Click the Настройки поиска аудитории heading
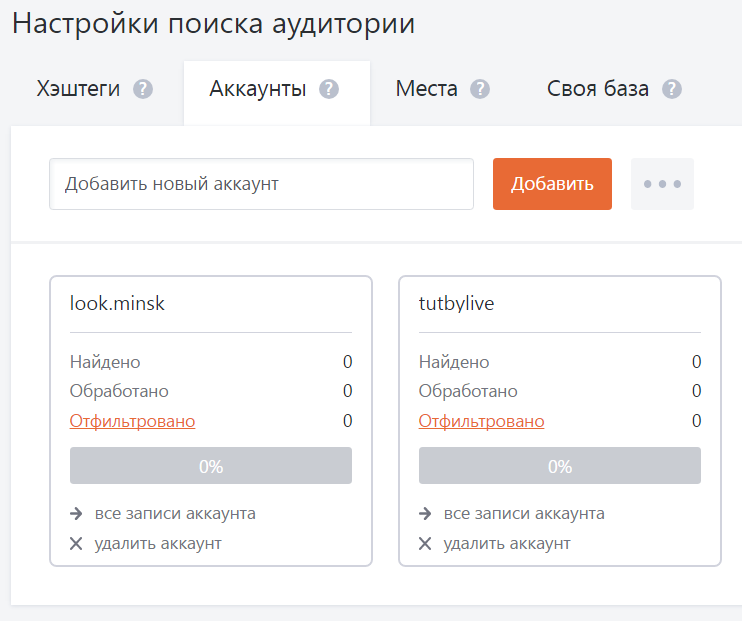This screenshot has width=742, height=621. point(213,24)
